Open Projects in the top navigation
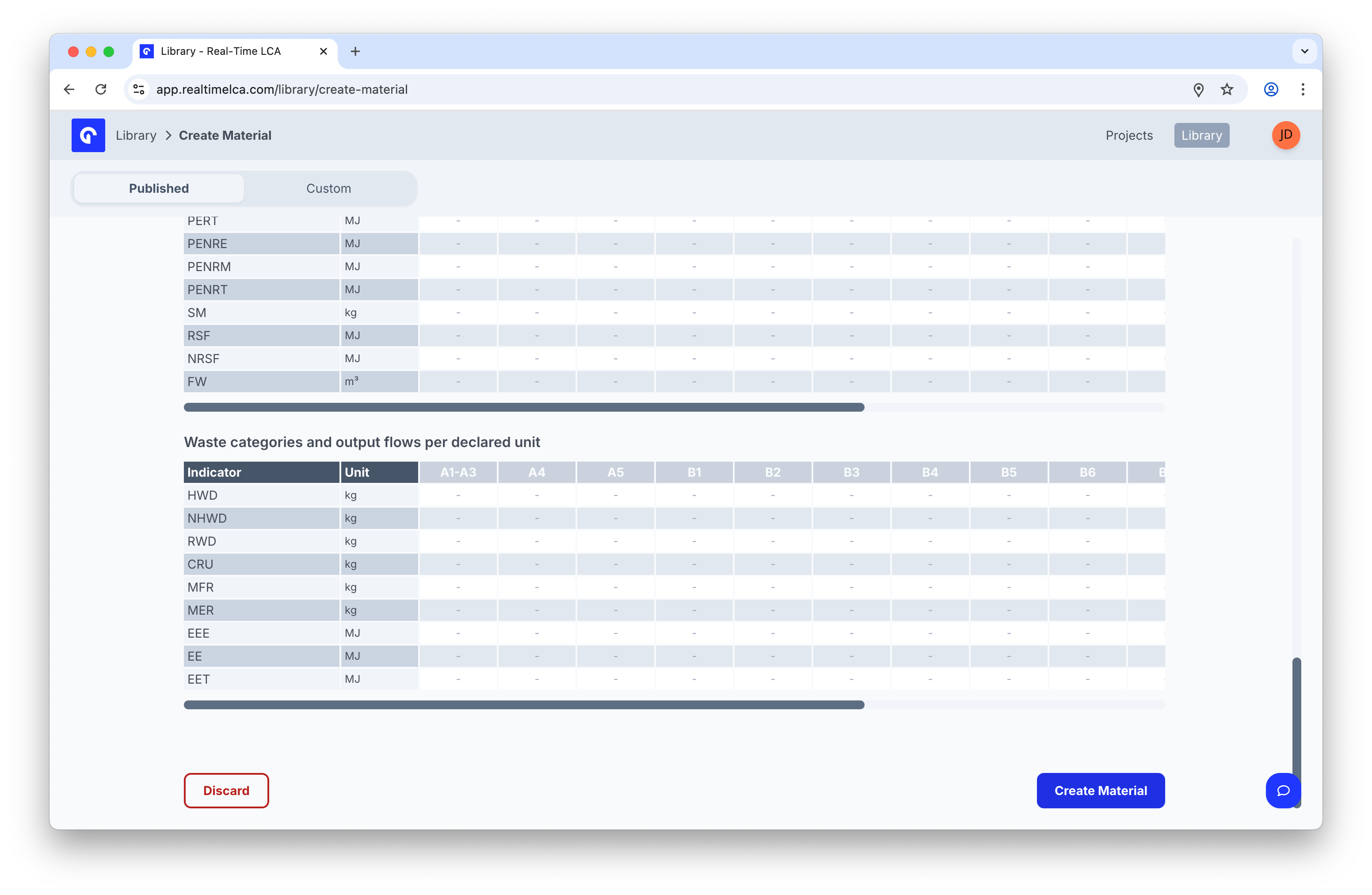Image resolution: width=1372 pixels, height=895 pixels. click(x=1129, y=135)
